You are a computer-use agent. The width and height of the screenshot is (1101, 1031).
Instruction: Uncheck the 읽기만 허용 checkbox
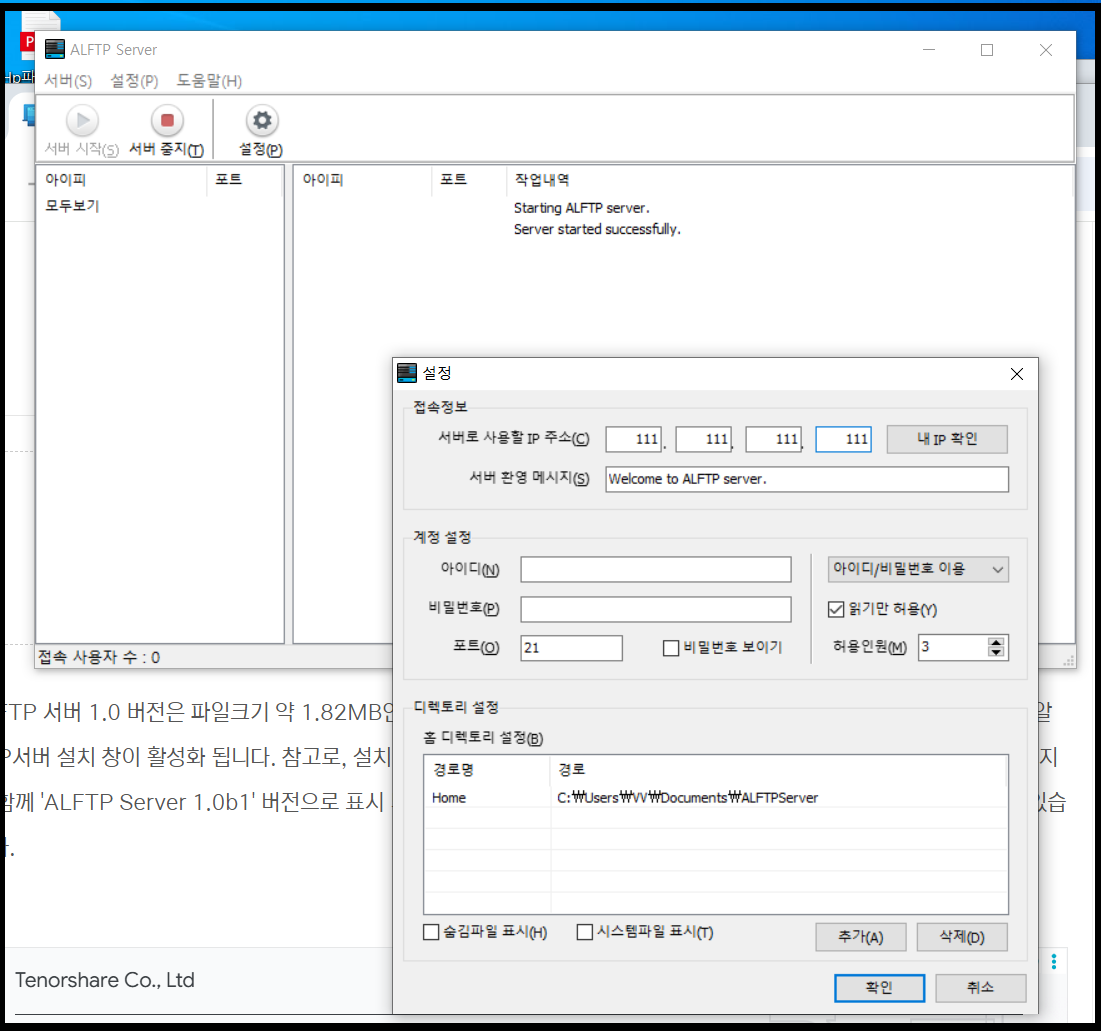[836, 609]
